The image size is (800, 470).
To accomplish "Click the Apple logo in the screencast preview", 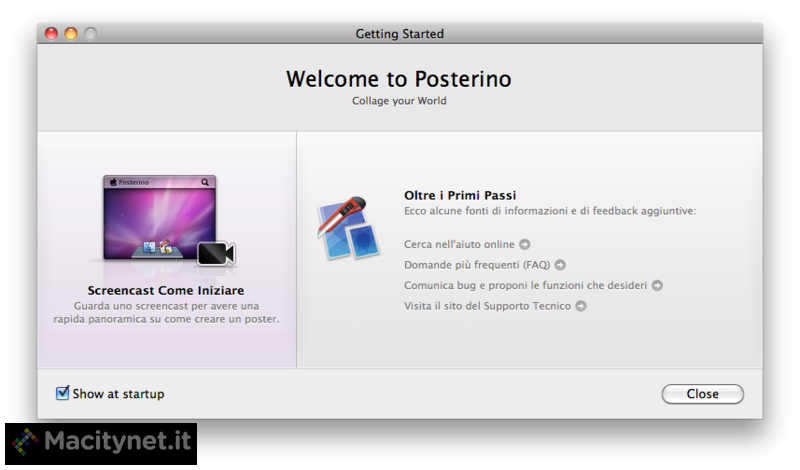I will click(x=114, y=183).
